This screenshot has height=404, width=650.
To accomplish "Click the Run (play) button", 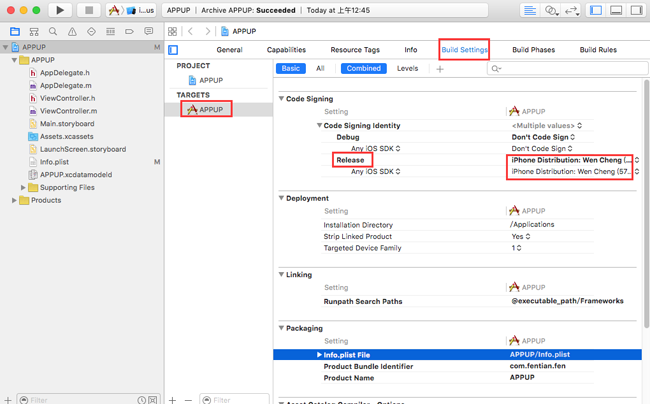I will 60,10.
